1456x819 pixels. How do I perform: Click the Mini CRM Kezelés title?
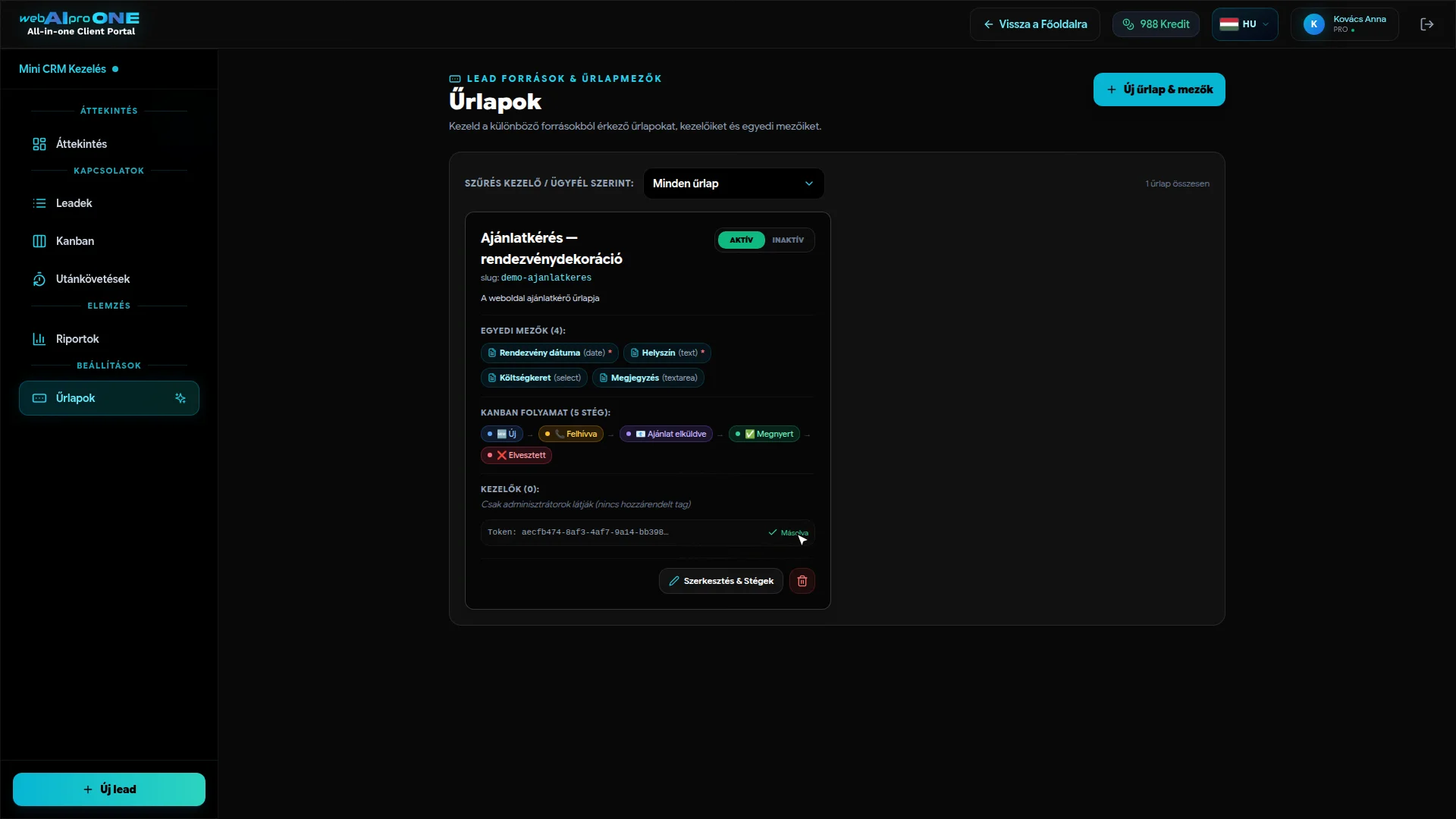point(62,69)
